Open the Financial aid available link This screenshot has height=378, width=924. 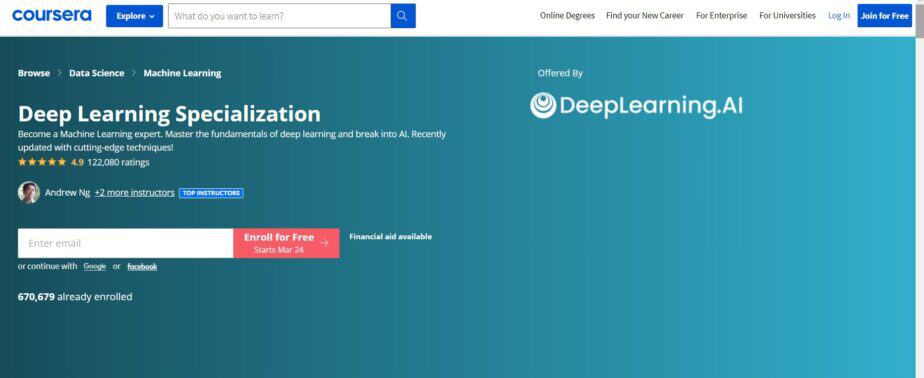point(390,236)
